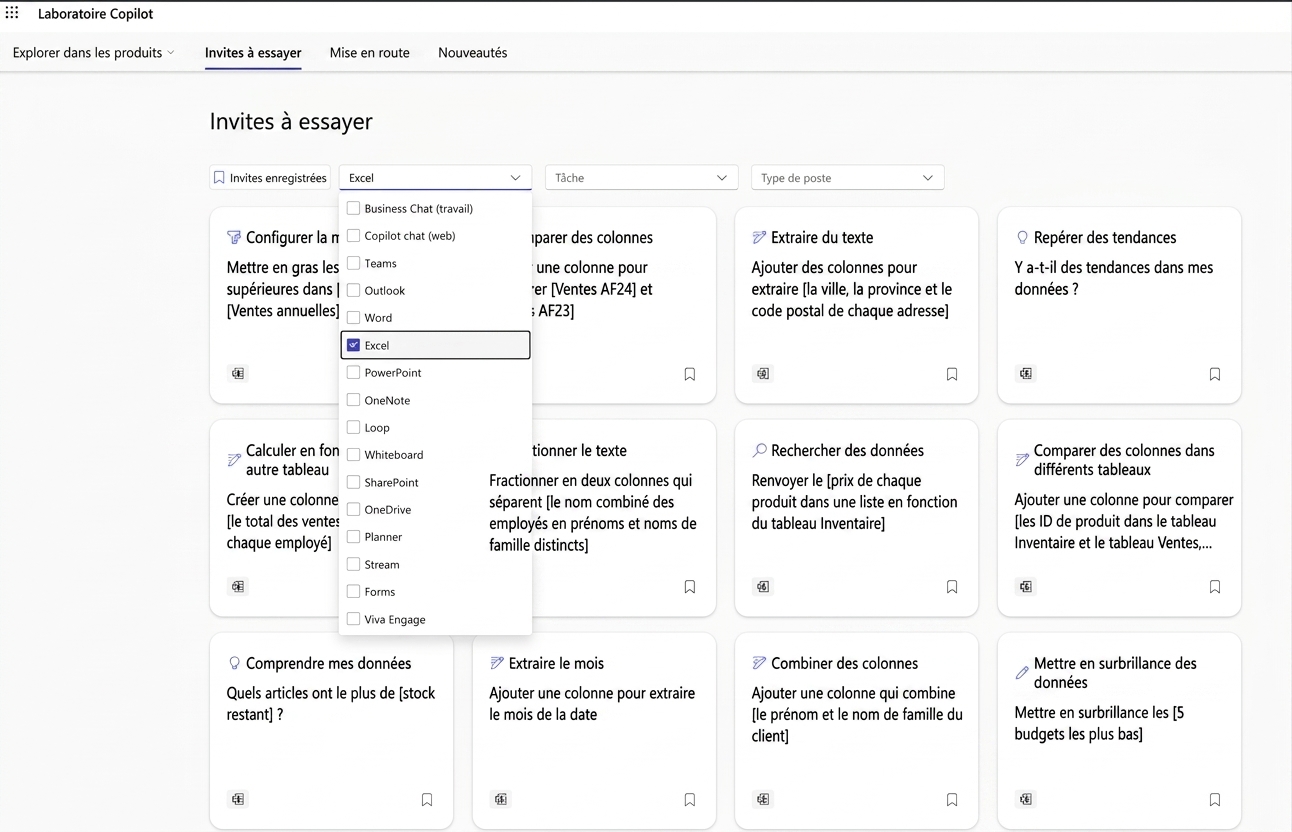Click the Excel icon on the "Calculer" card
The image size is (1292, 832).
[x=238, y=586]
